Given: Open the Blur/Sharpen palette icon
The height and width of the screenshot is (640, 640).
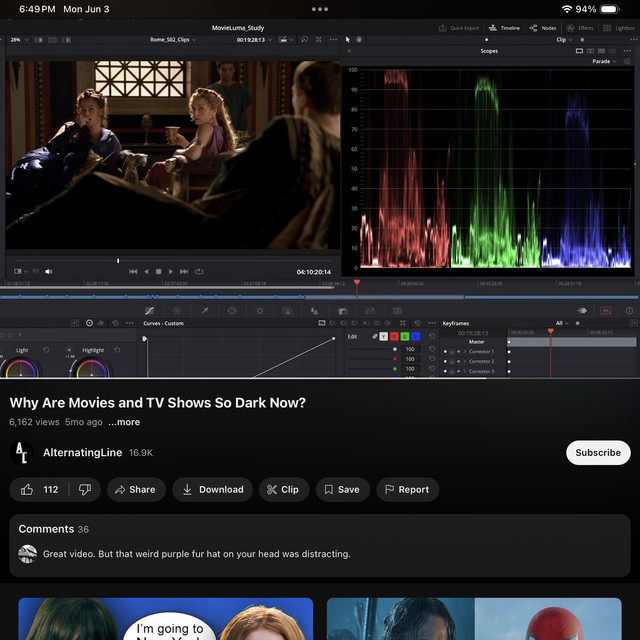Looking at the screenshot, I should coord(314,311).
